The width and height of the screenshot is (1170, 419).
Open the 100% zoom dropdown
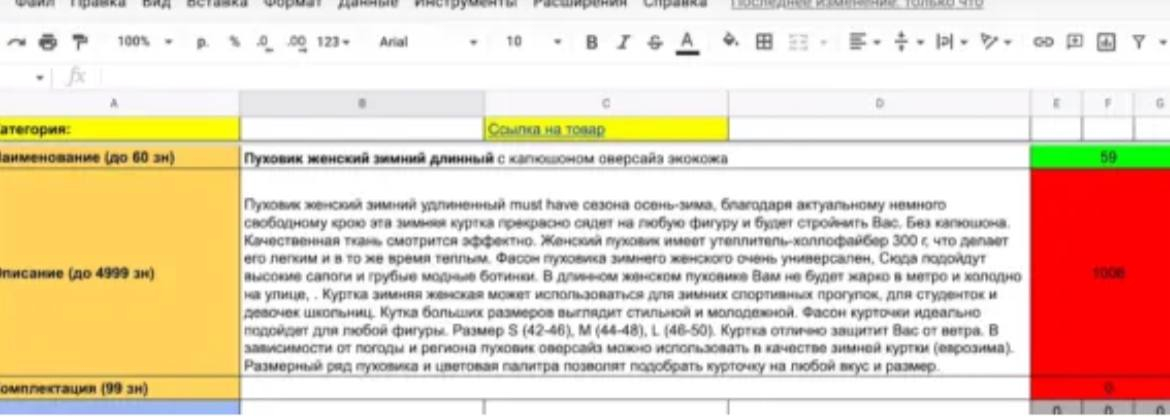[x=145, y=42]
